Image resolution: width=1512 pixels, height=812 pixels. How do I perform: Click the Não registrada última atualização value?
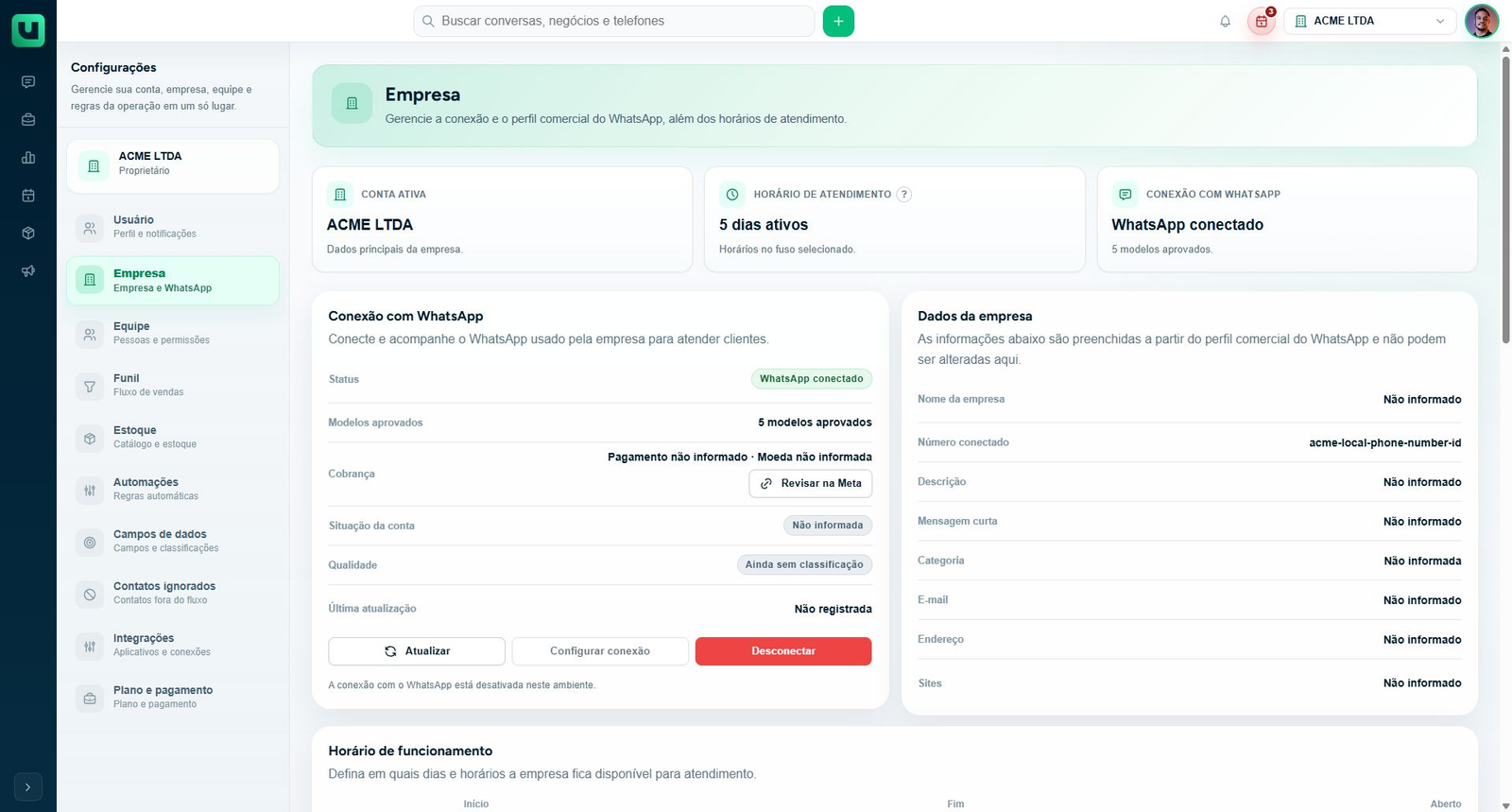pos(833,609)
